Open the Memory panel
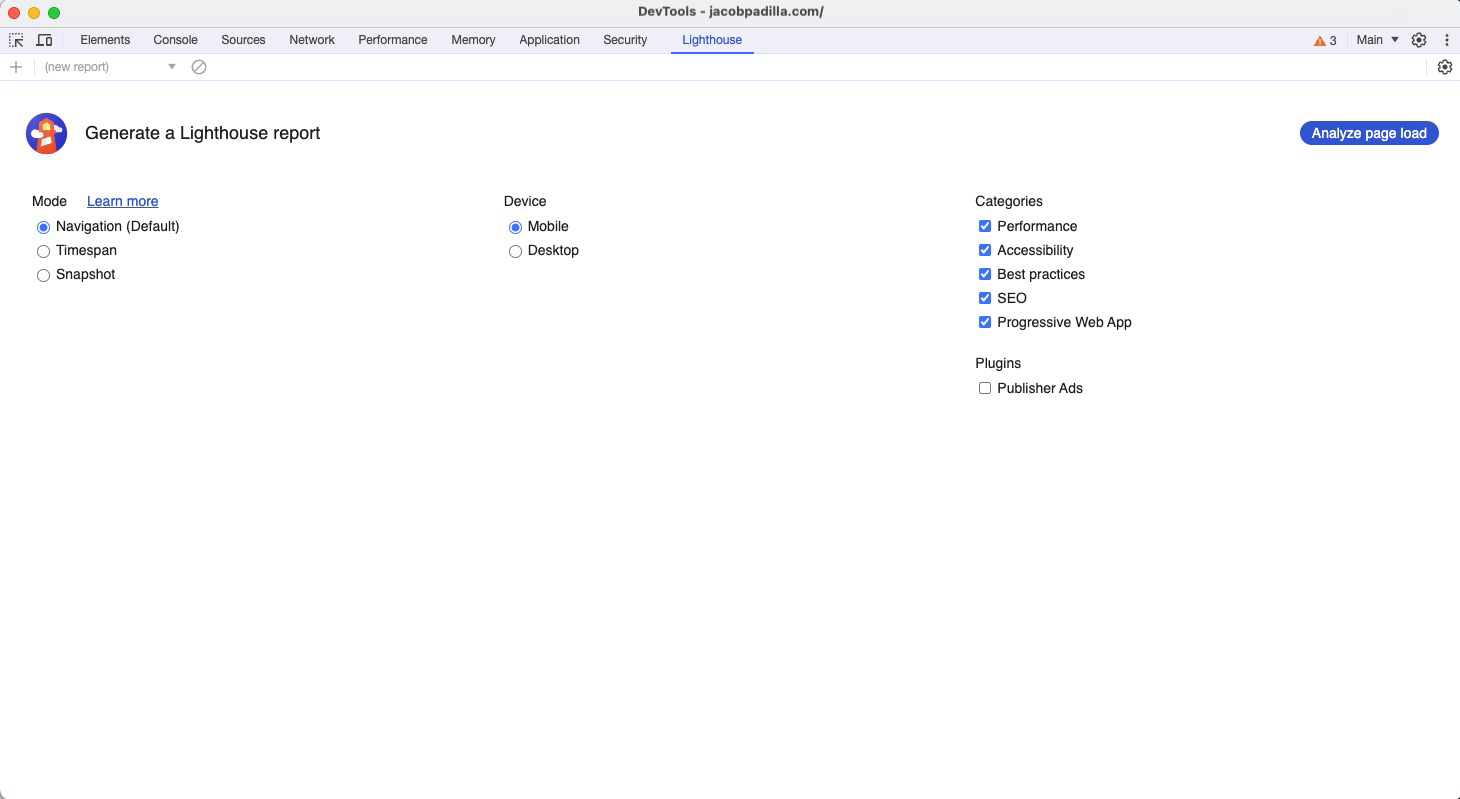Image resolution: width=1460 pixels, height=799 pixels. (x=472, y=40)
